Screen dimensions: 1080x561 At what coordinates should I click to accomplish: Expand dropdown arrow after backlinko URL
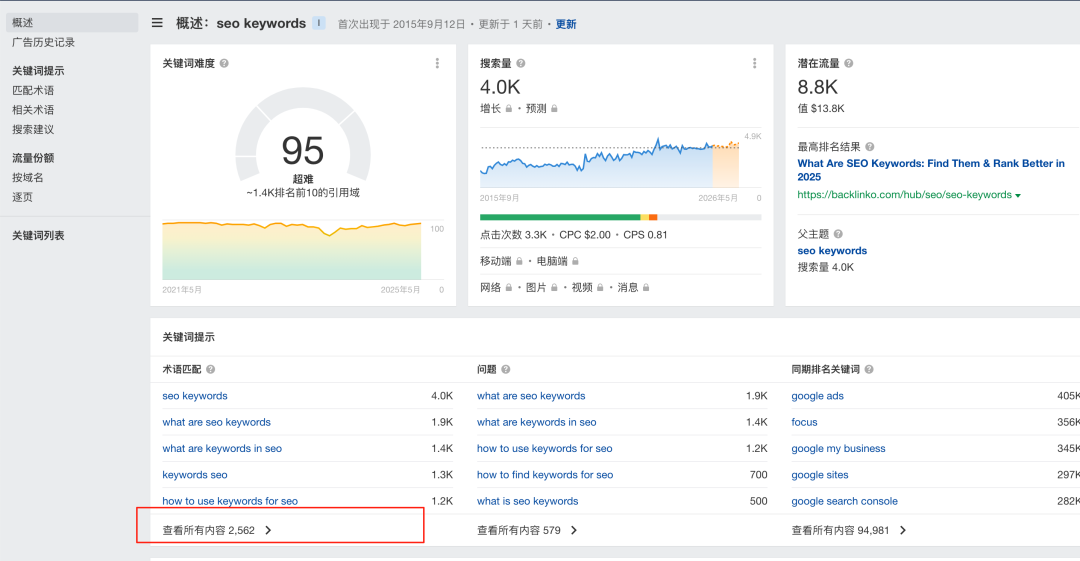pyautogui.click(x=1018, y=196)
